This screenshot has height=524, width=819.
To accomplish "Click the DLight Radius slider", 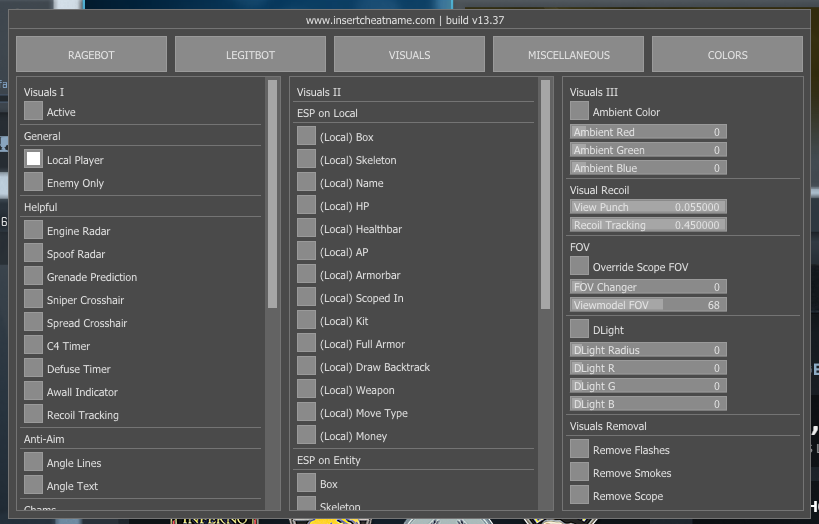I will [x=648, y=350].
